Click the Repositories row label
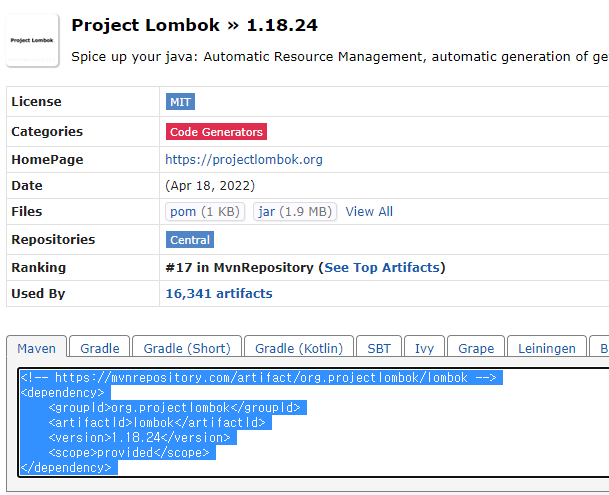Screen dimensions: 609x495 [x=53, y=240]
